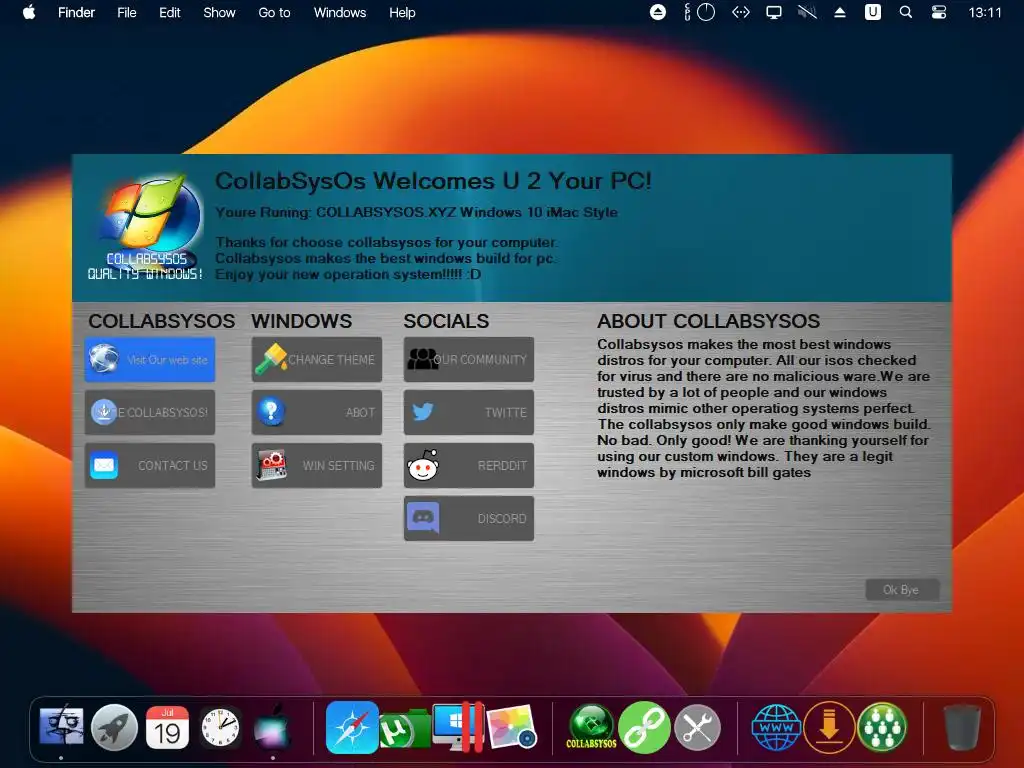The image size is (1024, 768).
Task: Click the Abot question mark button
Action: pyautogui.click(x=317, y=412)
